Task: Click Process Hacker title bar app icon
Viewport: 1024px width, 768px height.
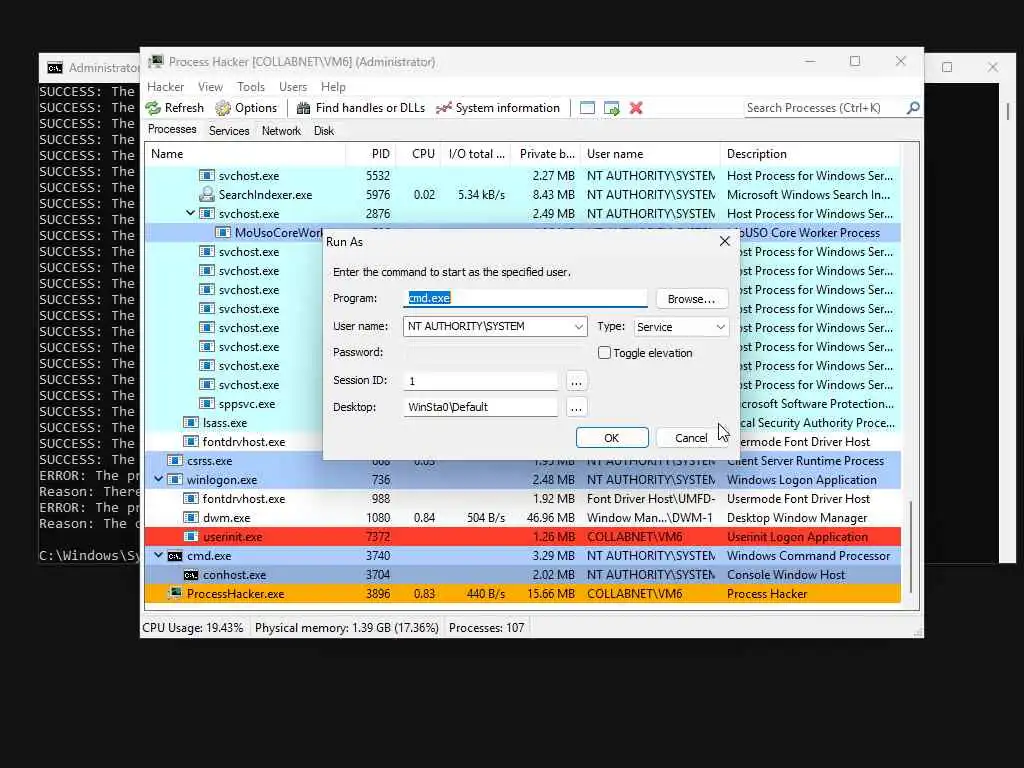Action: pyautogui.click(x=155, y=61)
